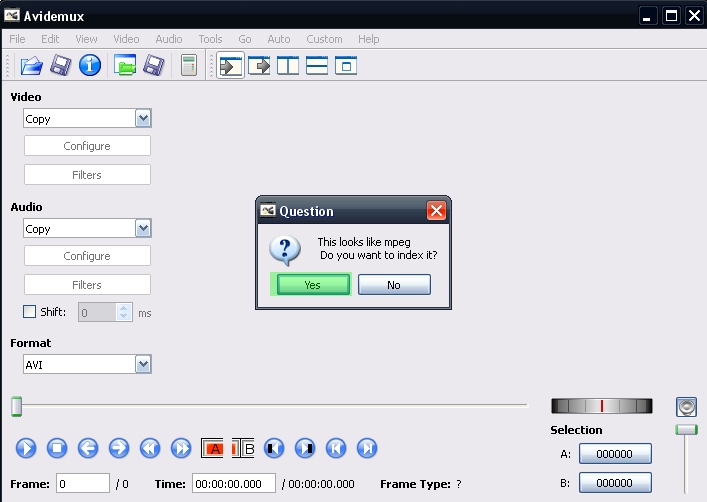Open the Tools menu

[210, 39]
